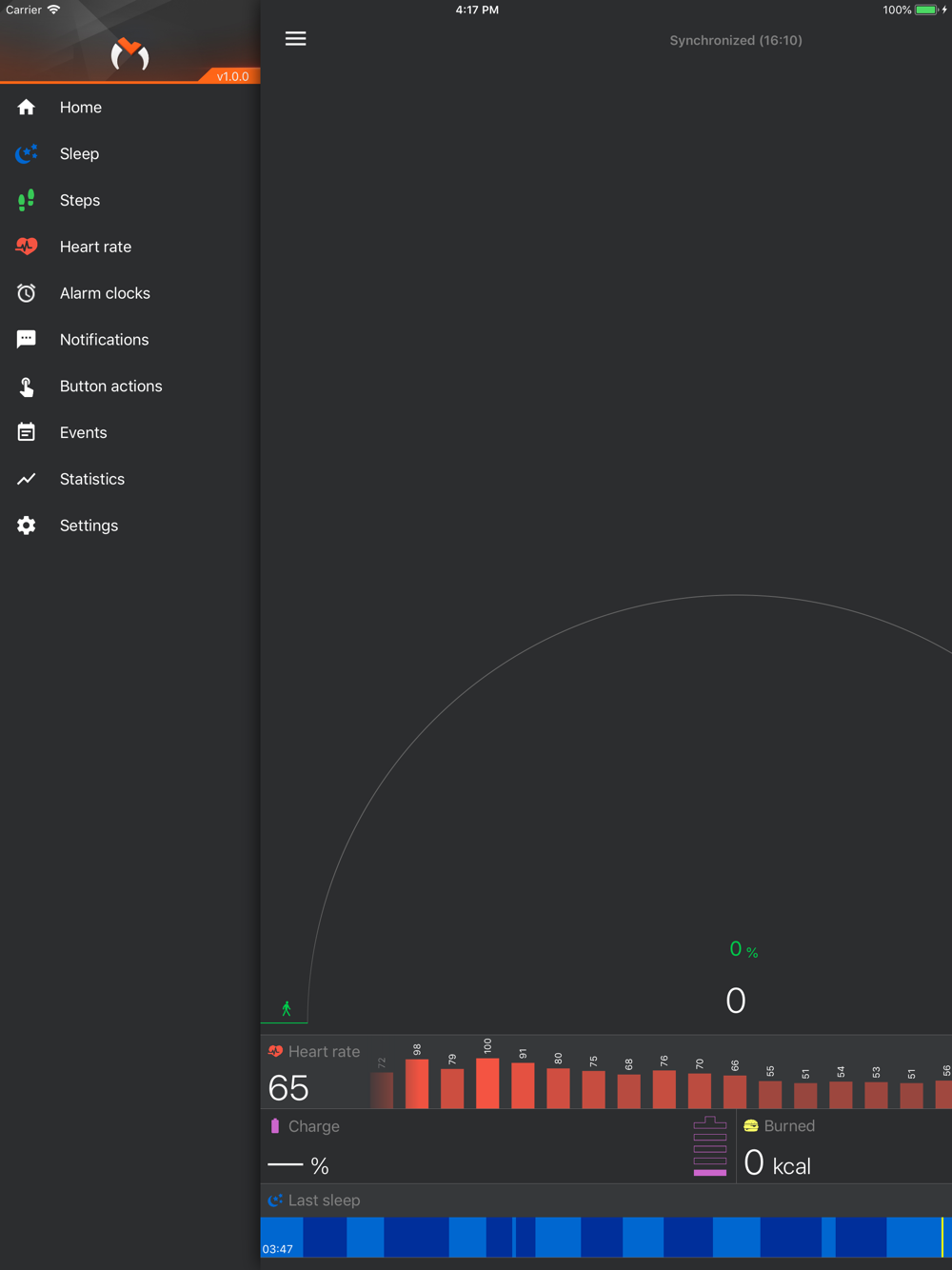Click the red Heart rate icon
Screen dimensions: 952x1270
tap(27, 247)
